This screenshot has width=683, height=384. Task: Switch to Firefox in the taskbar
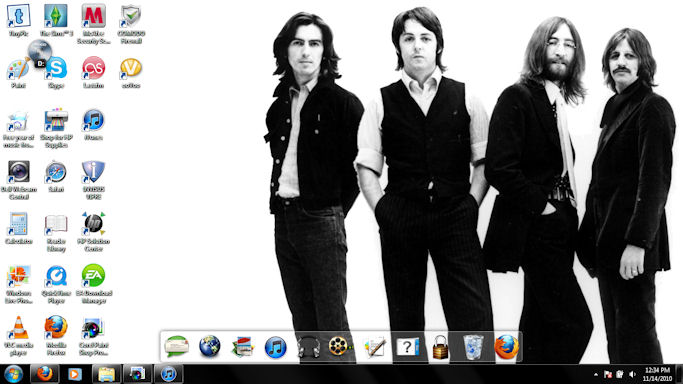(44, 374)
